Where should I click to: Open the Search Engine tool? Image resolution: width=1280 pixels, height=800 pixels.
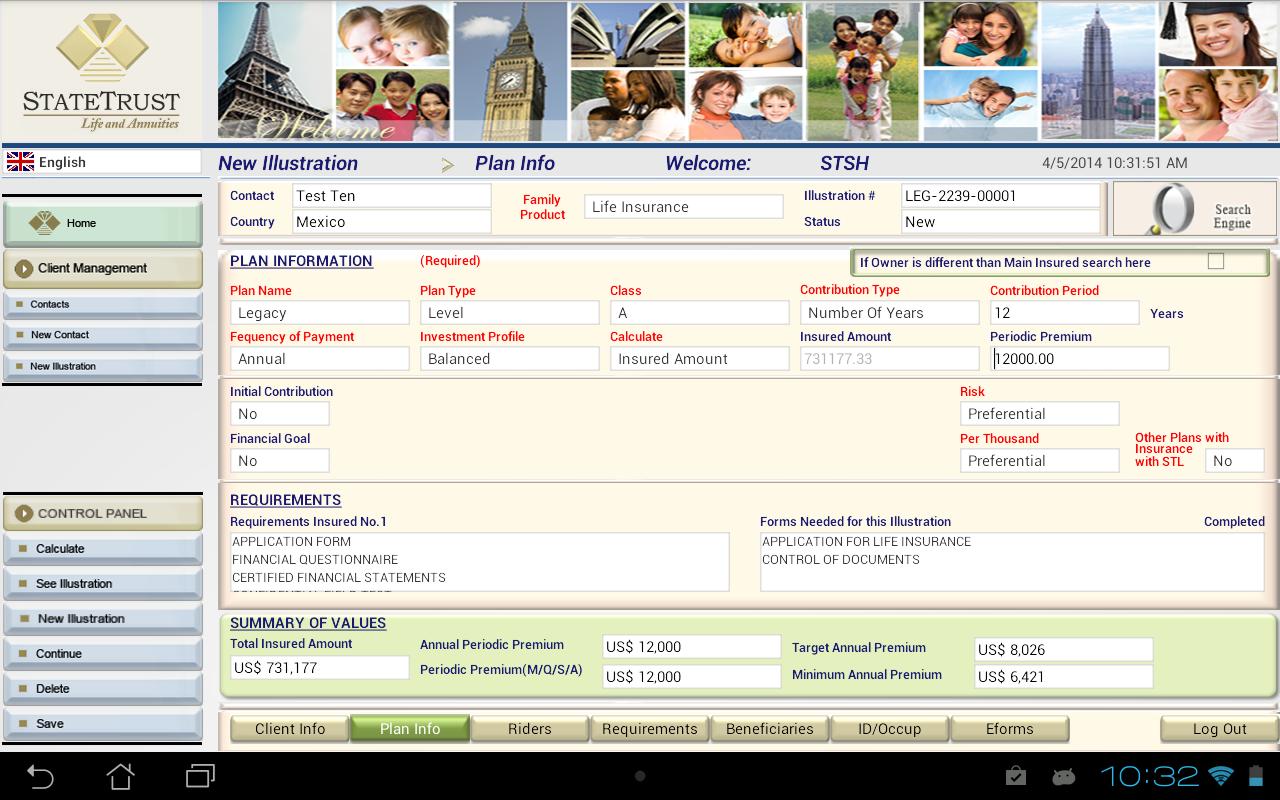[x=1193, y=208]
